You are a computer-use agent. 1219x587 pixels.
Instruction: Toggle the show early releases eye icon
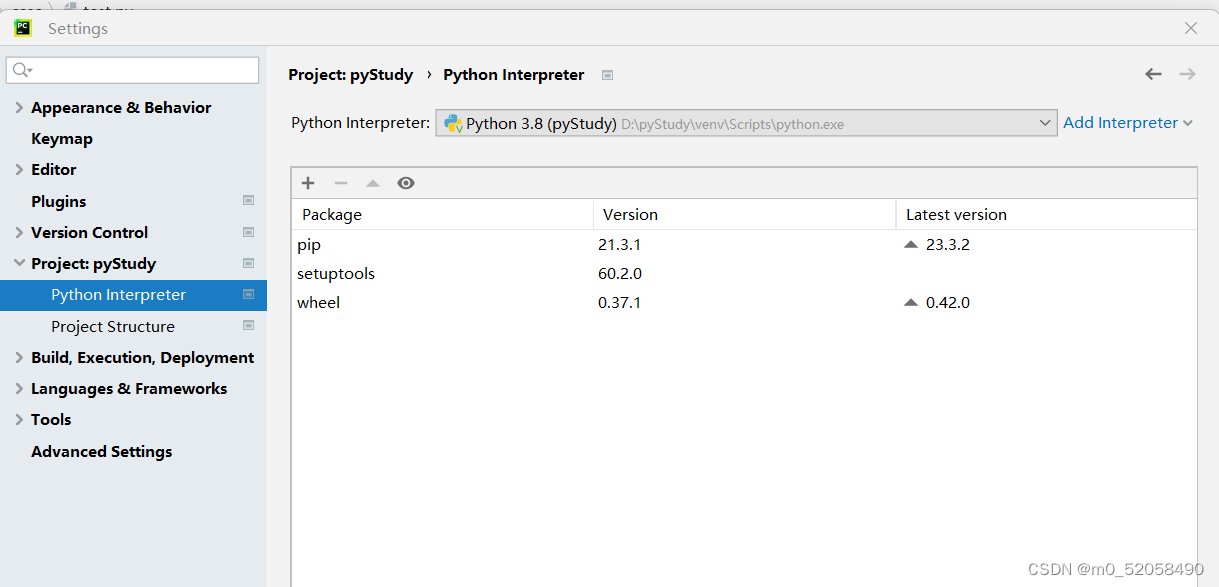[x=405, y=183]
